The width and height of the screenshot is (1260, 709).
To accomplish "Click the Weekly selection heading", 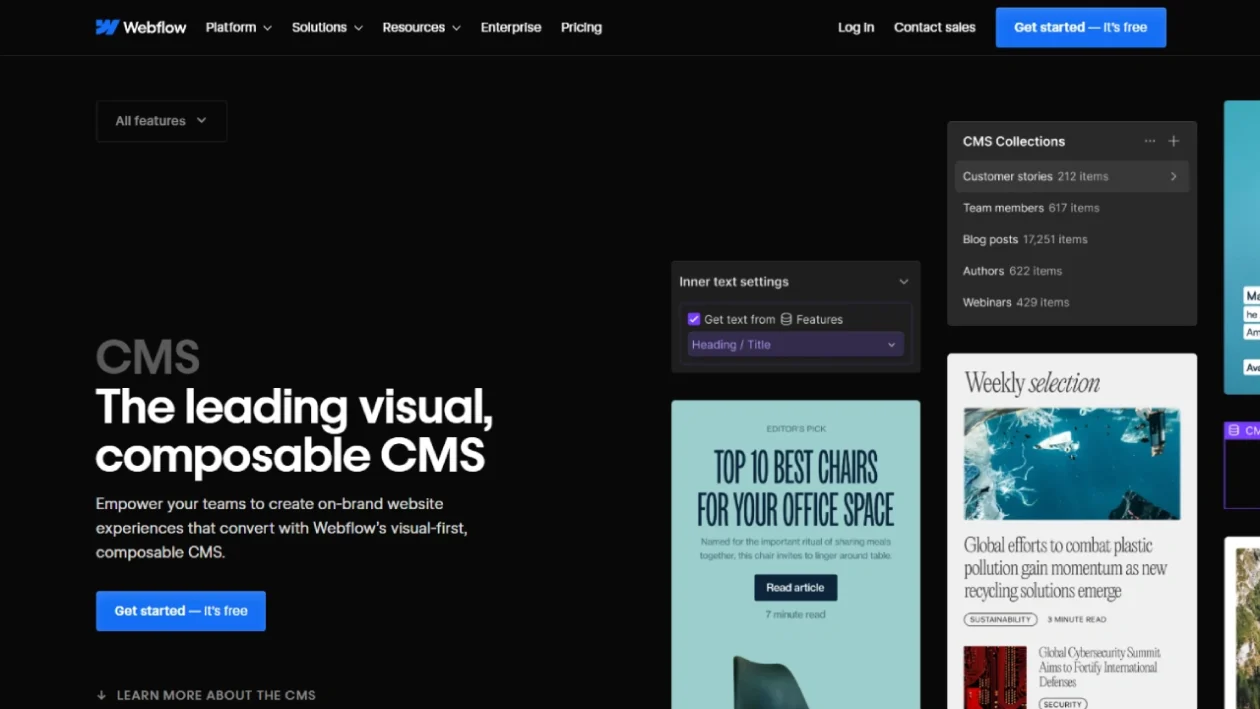I will coord(1032,383).
